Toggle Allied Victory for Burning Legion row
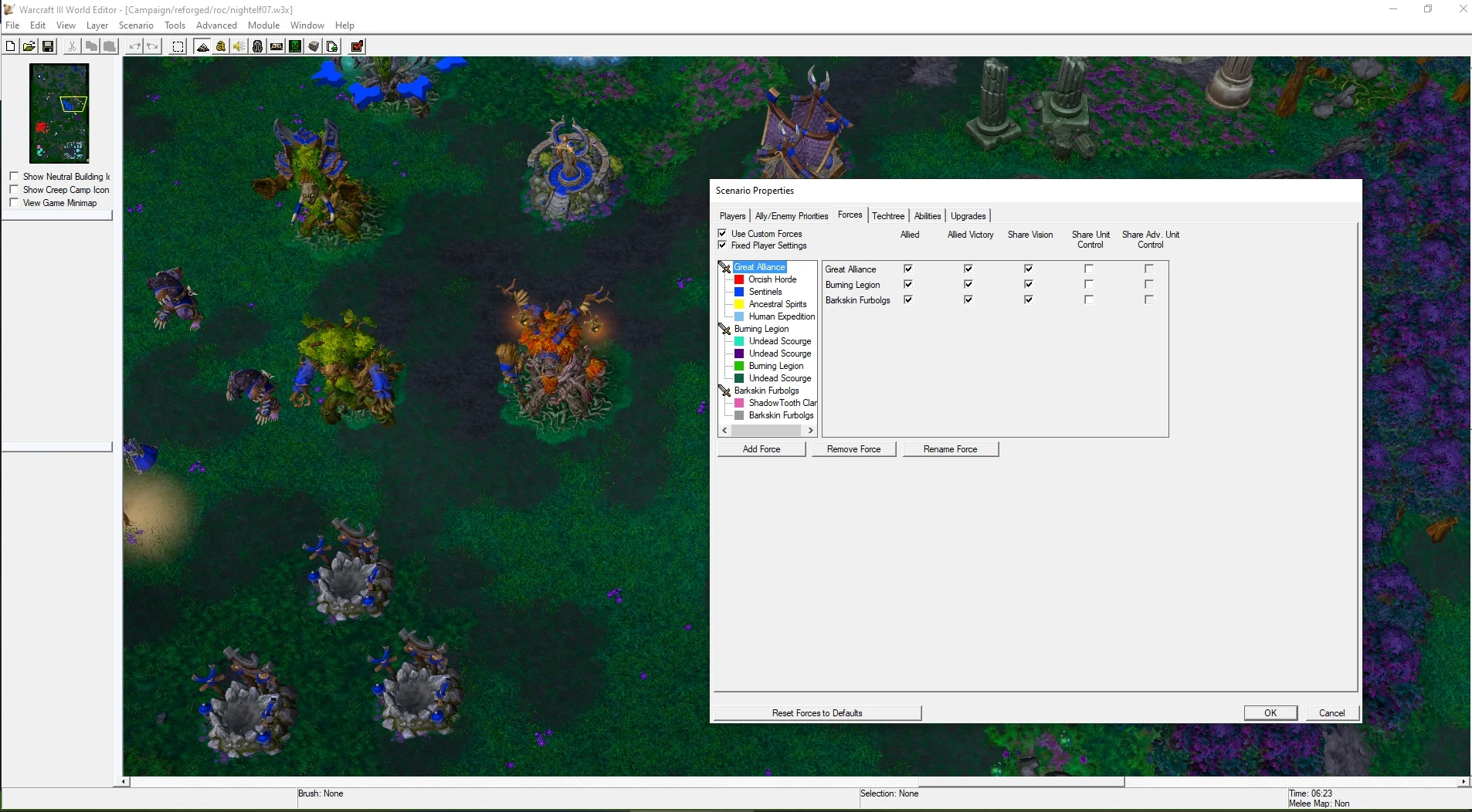 point(968,284)
